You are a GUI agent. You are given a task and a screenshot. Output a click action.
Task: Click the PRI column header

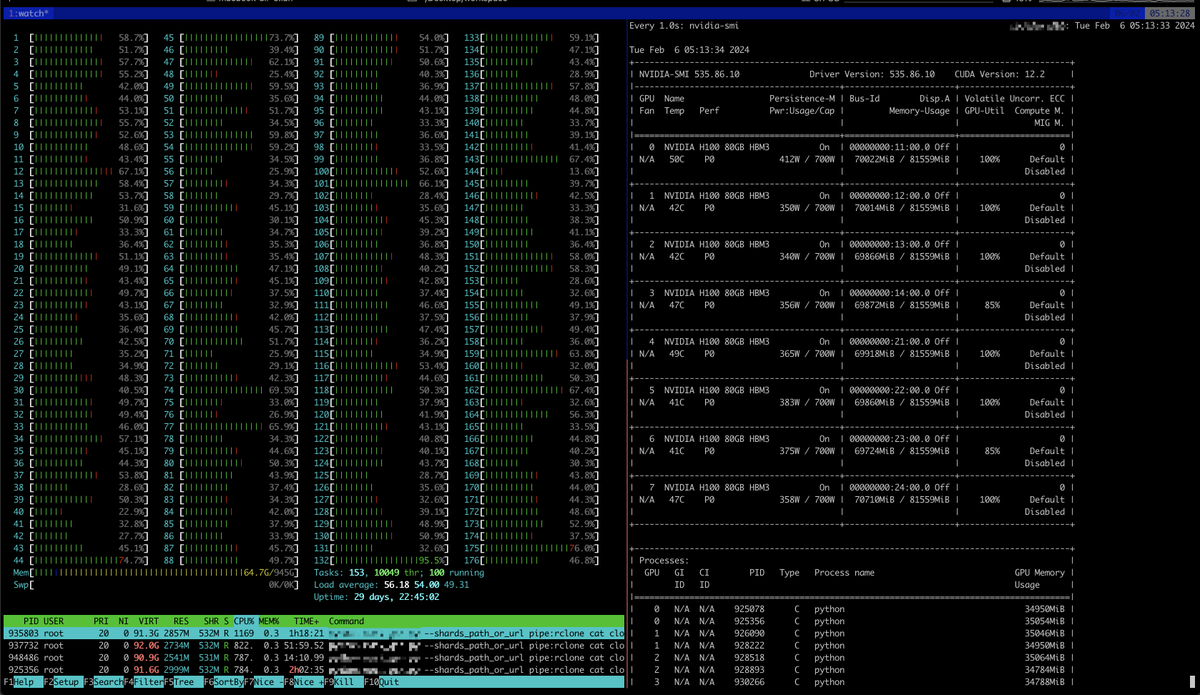102,621
